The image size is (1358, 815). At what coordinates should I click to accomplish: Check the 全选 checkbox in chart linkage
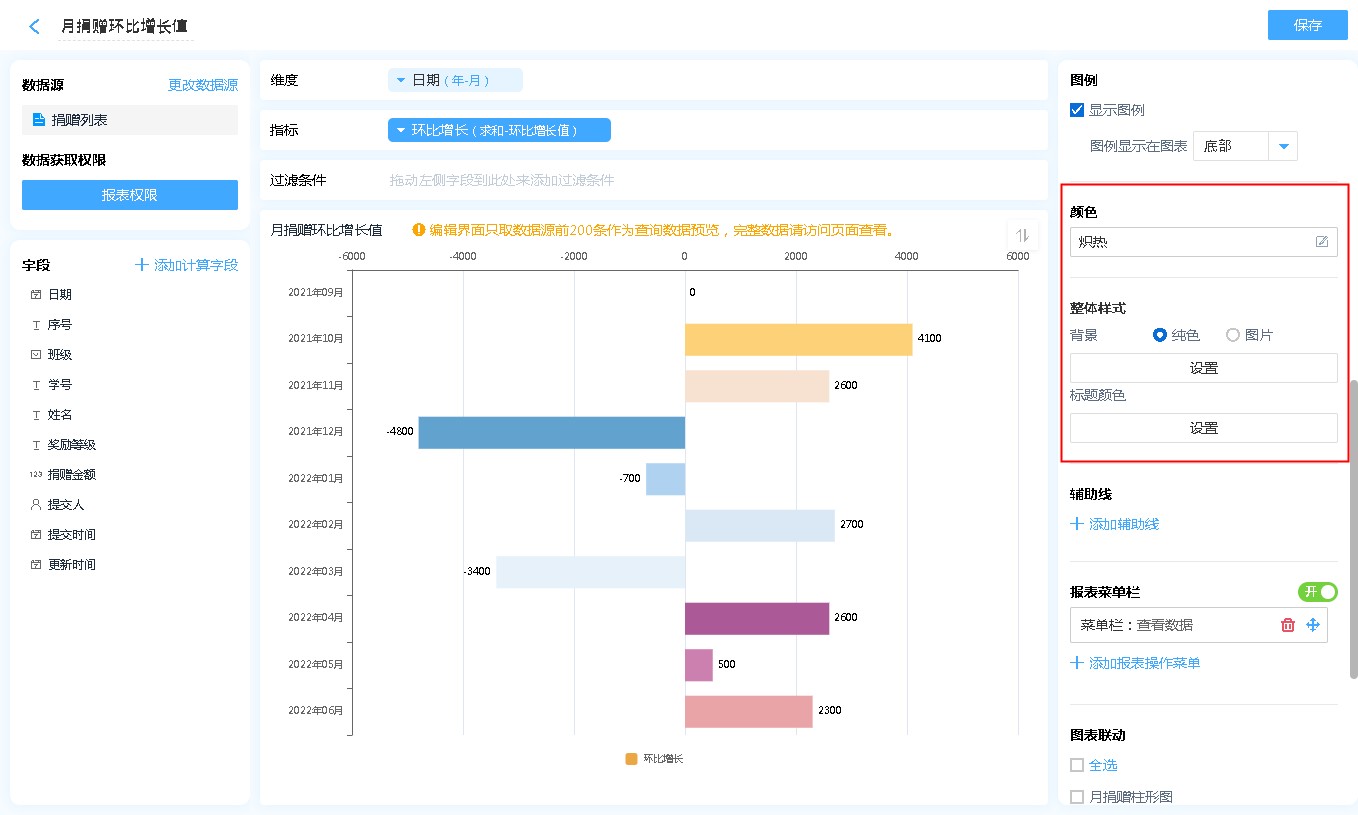coord(1077,765)
